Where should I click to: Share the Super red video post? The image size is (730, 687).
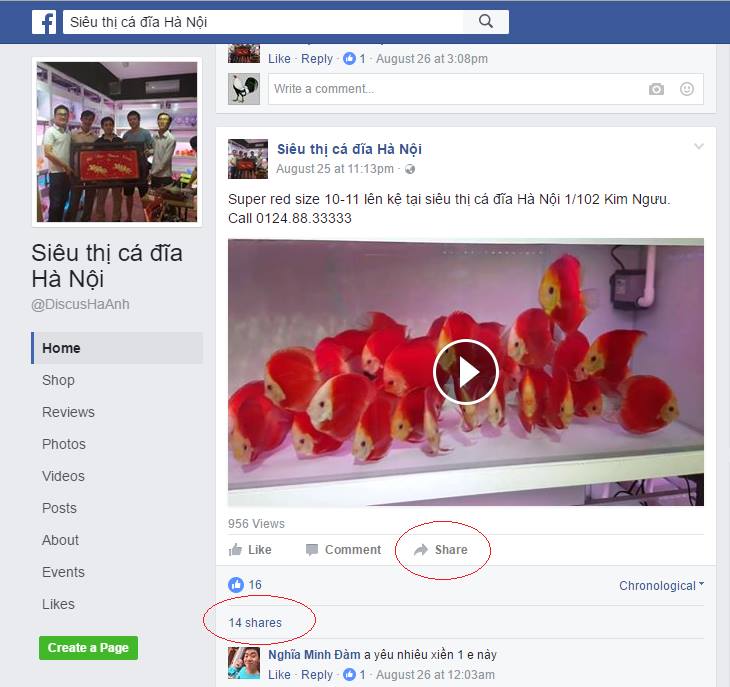click(440, 550)
